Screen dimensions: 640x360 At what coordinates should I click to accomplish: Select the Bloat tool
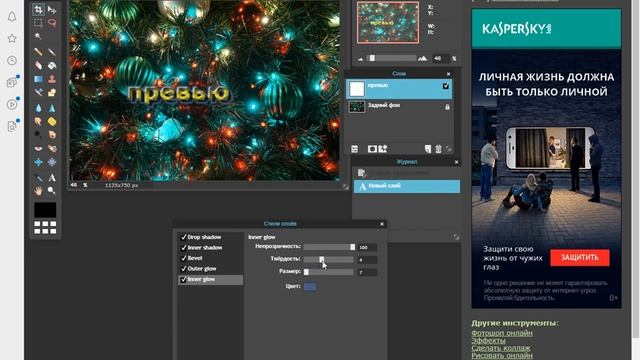pyautogui.click(x=38, y=162)
